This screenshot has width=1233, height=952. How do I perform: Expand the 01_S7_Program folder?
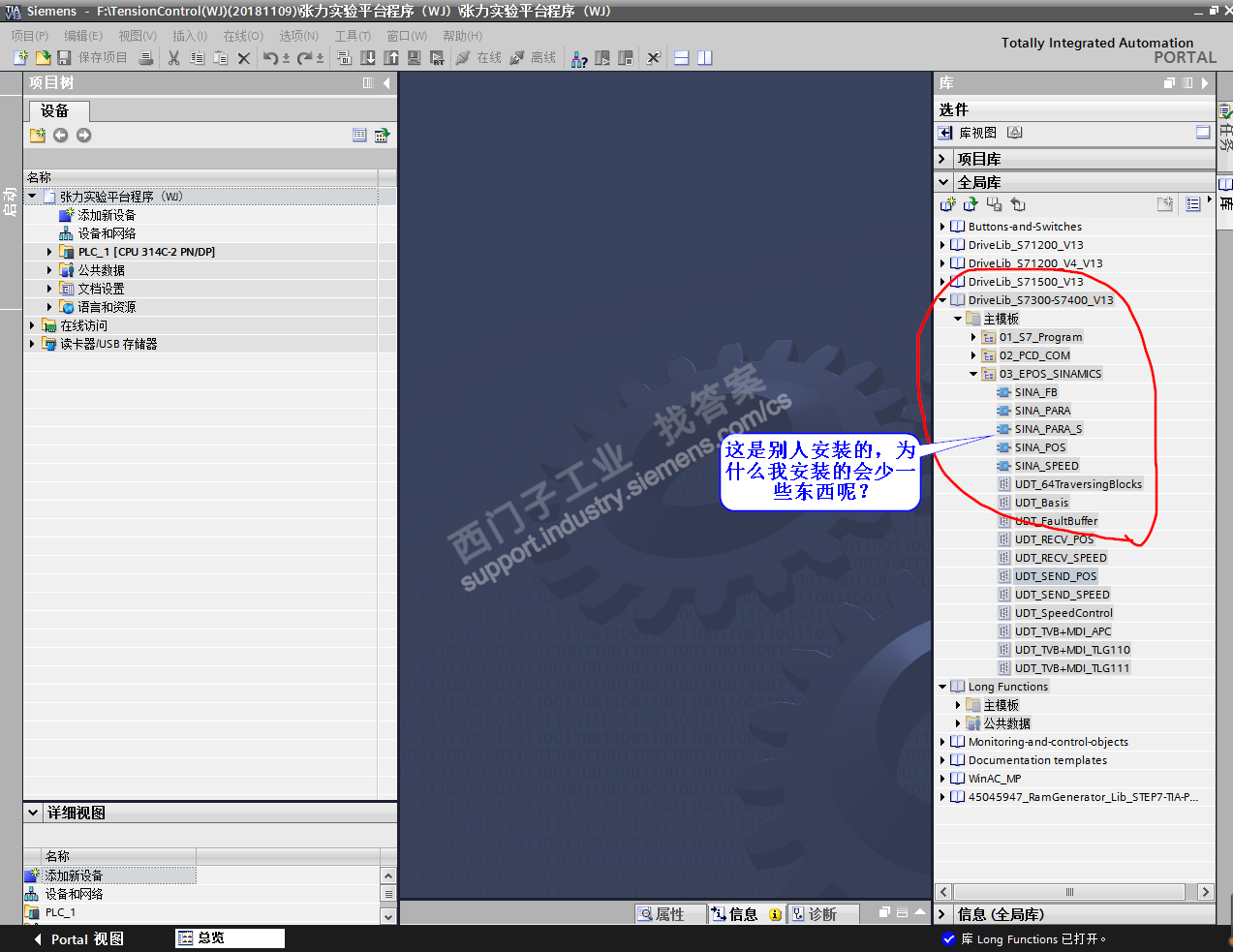(x=973, y=337)
